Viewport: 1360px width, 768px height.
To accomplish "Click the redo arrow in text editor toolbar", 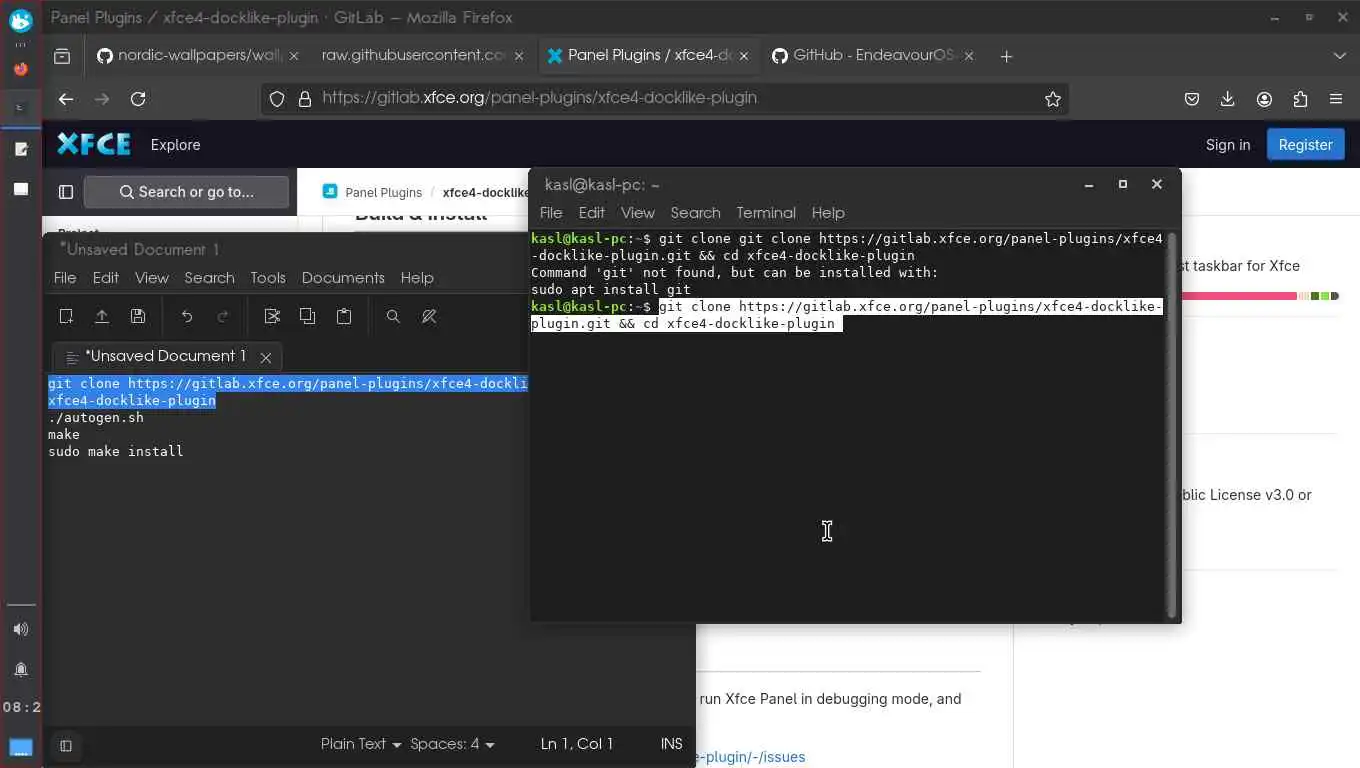I will pyautogui.click(x=223, y=316).
